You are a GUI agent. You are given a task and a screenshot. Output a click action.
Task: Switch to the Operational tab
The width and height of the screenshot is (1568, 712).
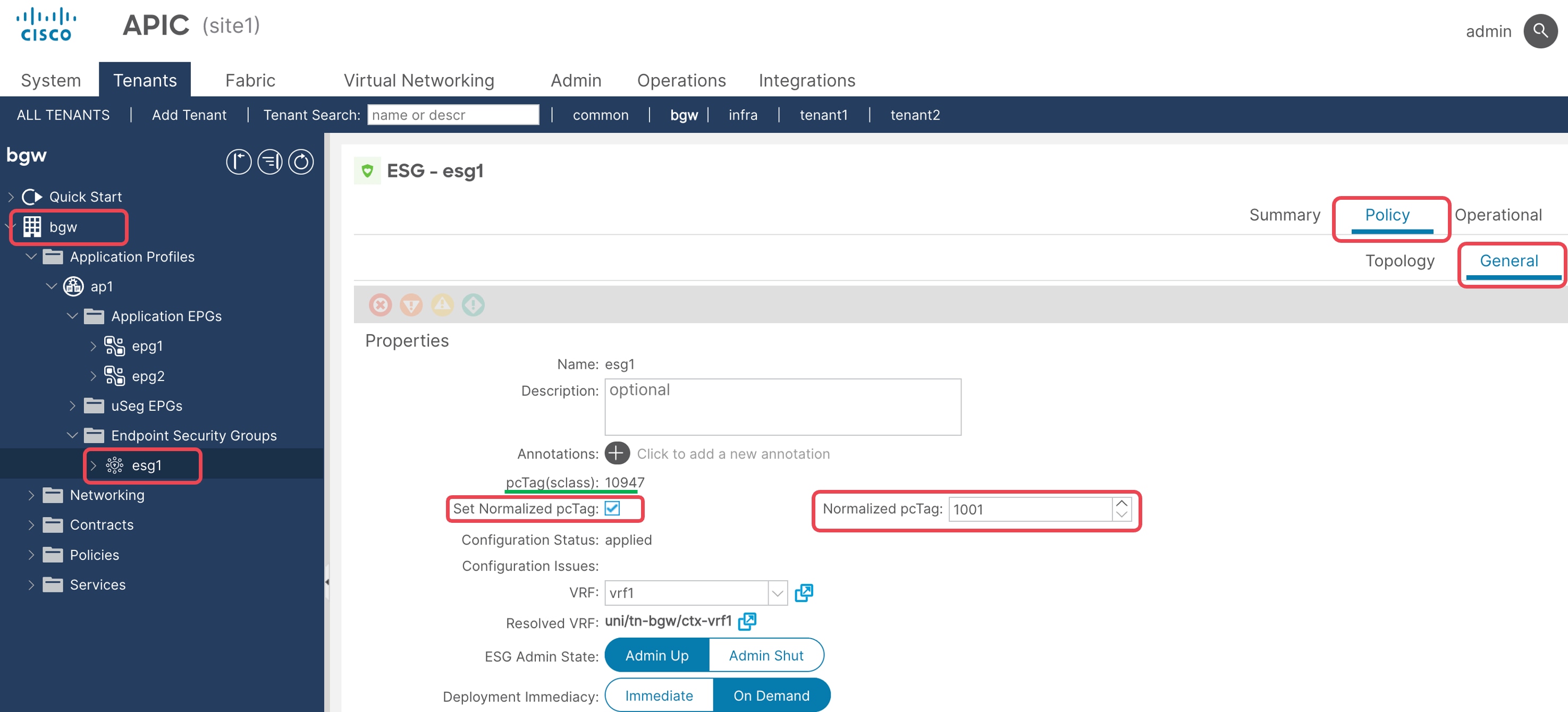(x=1497, y=215)
